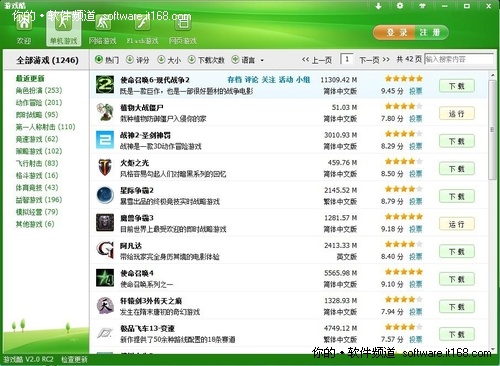Download 使命召唤6-现代战争2 with 下载 button
Viewport: 500px width, 366px height.
click(457, 86)
